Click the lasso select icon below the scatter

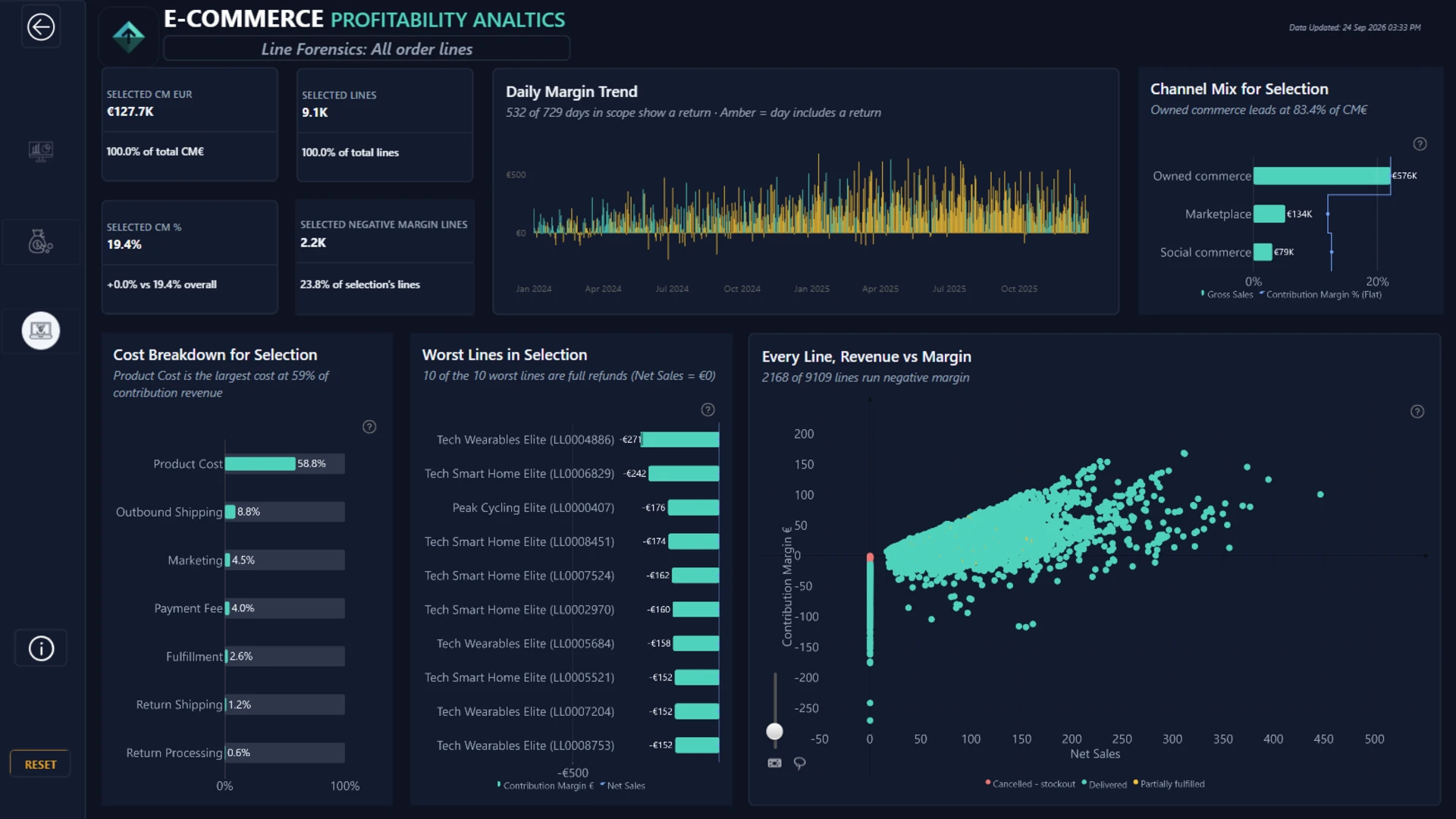click(799, 763)
